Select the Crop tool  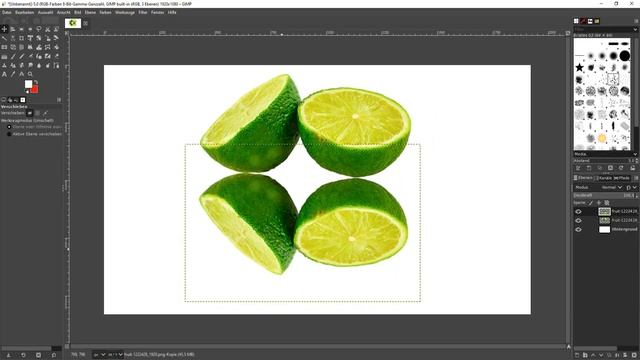22,38
